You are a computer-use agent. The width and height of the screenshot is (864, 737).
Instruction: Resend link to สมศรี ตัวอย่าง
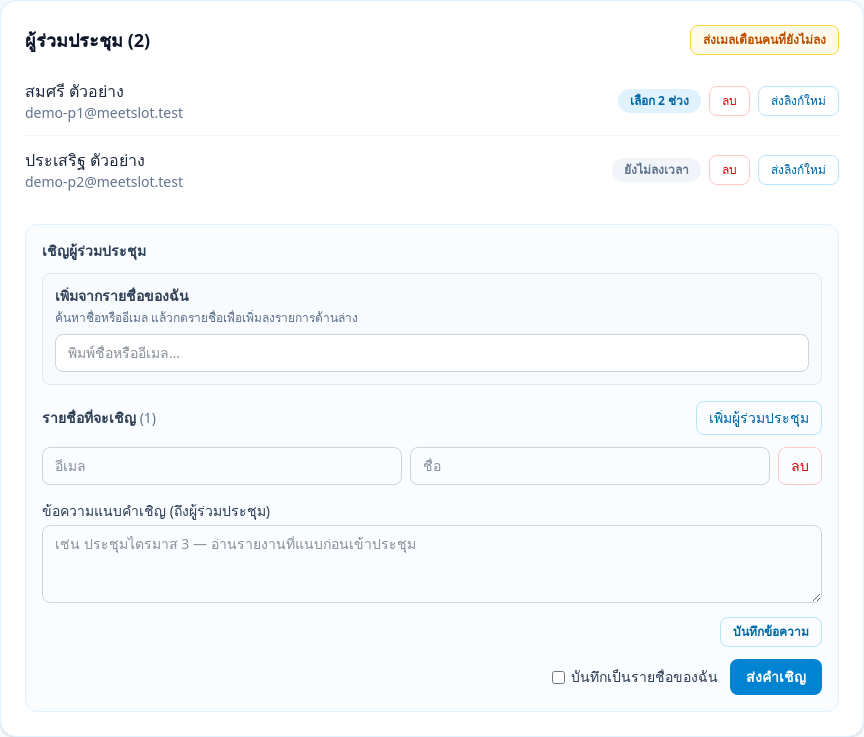click(x=798, y=101)
